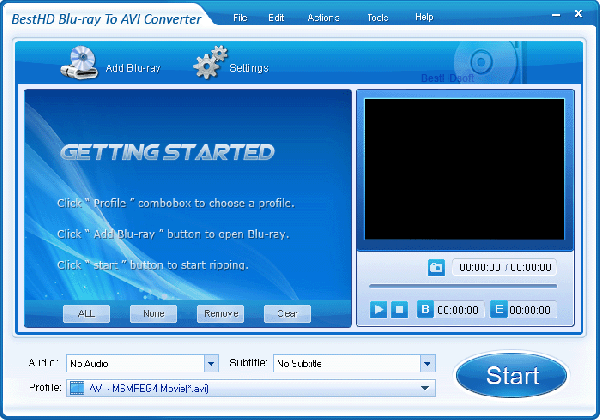The height and width of the screenshot is (420, 600).
Task: Open the Tools menu
Action: [x=378, y=18]
